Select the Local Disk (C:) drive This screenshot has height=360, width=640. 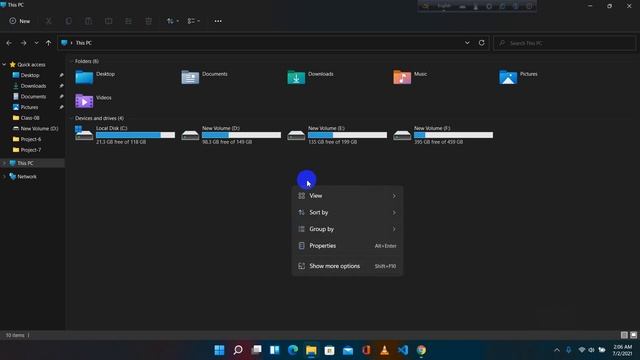pyautogui.click(x=125, y=135)
